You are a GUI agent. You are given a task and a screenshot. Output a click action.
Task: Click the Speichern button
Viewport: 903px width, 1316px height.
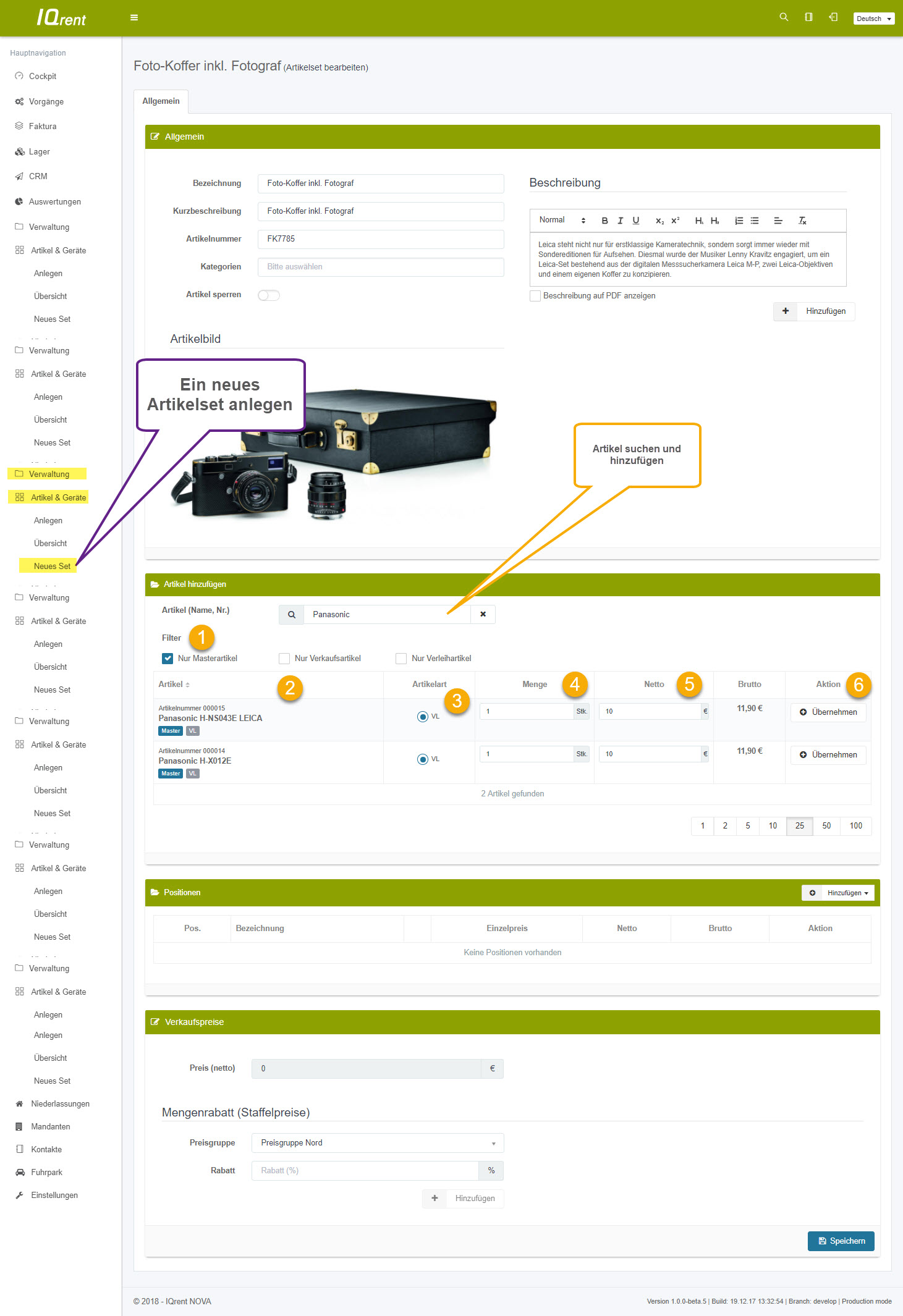[x=841, y=1241]
